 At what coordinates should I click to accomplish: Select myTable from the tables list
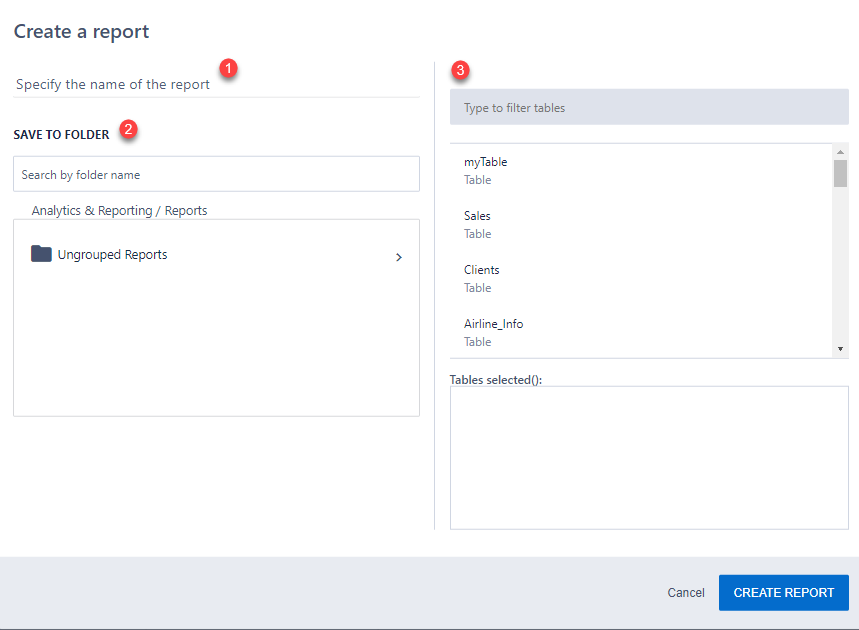[486, 162]
